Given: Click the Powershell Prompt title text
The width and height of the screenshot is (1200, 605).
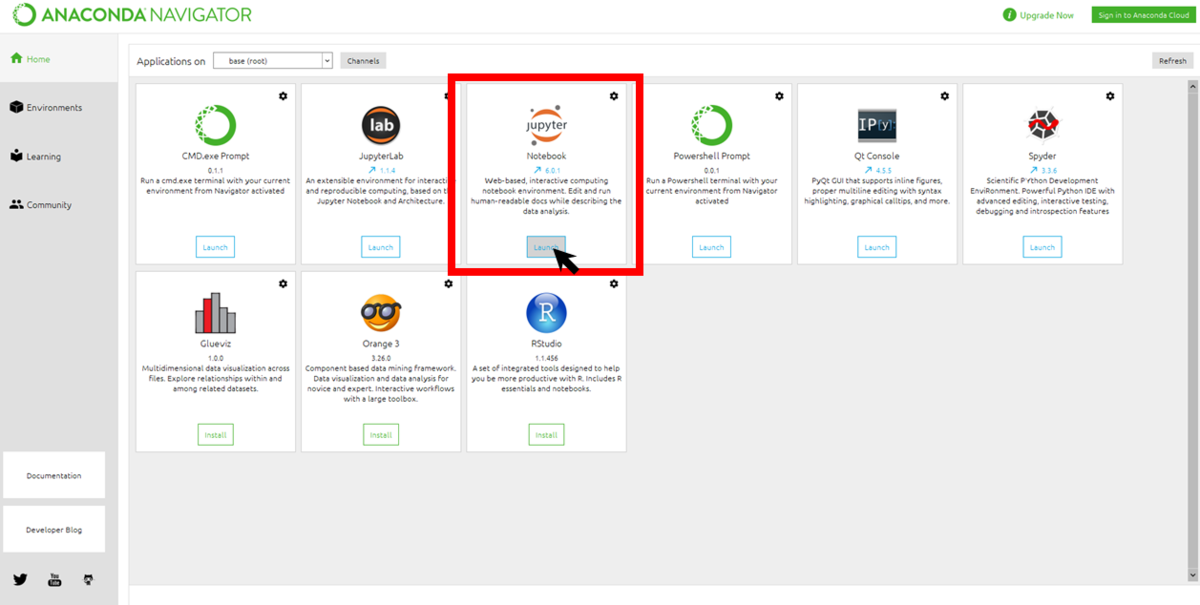Looking at the screenshot, I should click(712, 156).
